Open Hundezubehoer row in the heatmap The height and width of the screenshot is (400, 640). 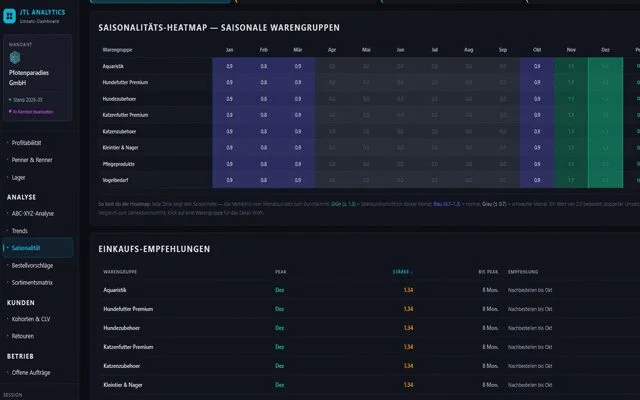(119, 99)
